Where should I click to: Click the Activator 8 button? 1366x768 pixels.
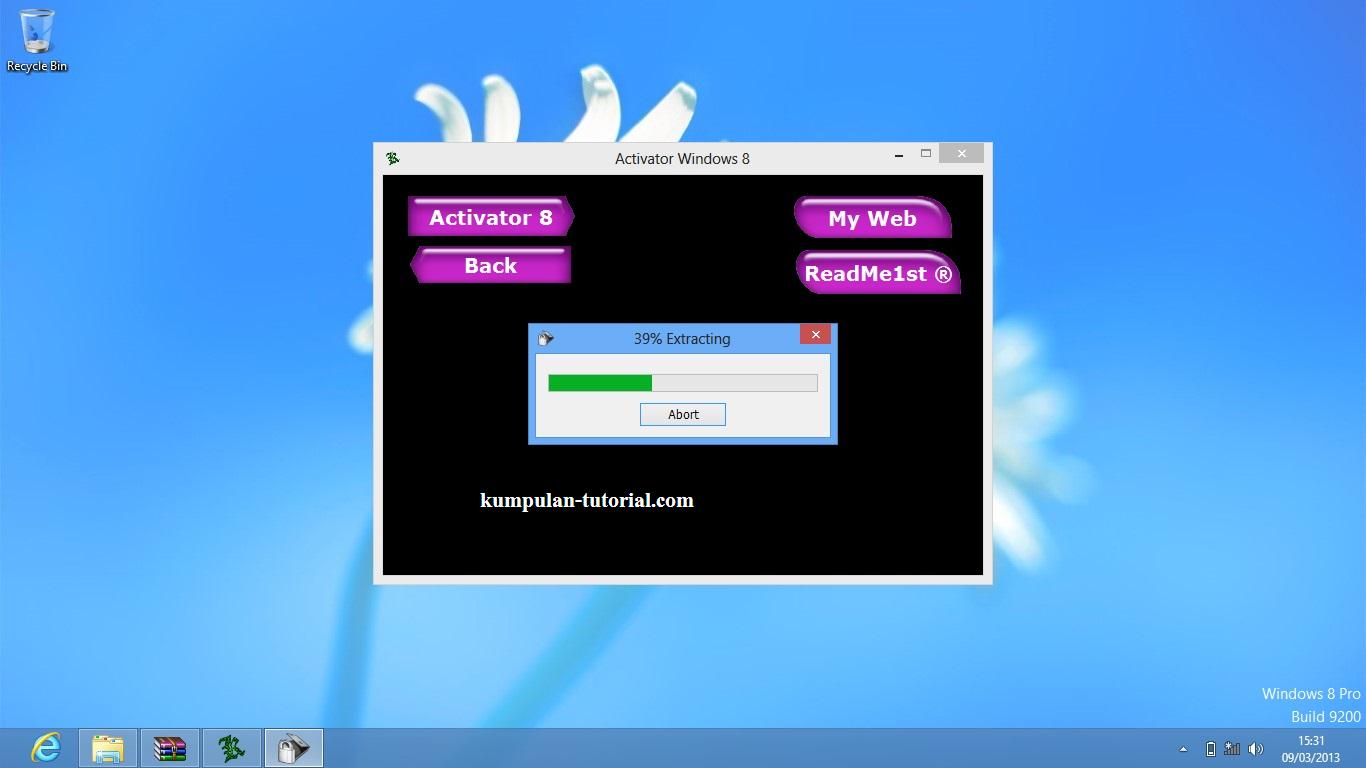click(x=491, y=217)
